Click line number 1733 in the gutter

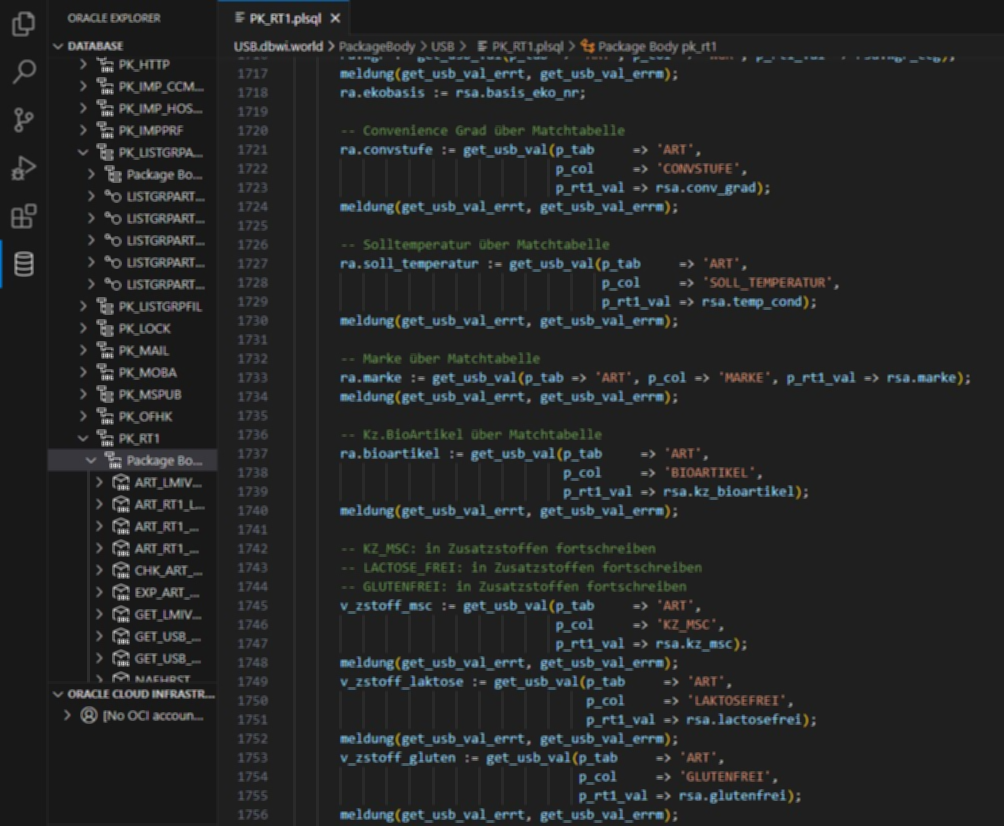254,377
